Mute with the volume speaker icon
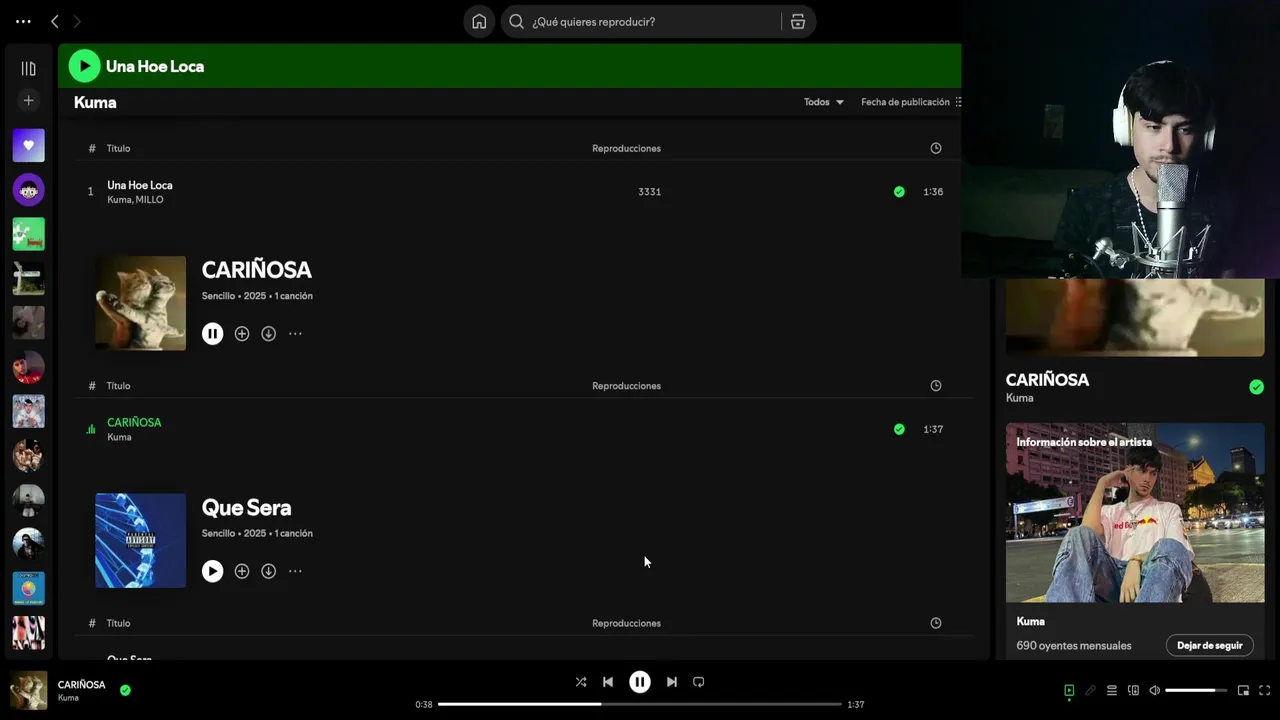This screenshot has width=1280, height=720. (1154, 690)
